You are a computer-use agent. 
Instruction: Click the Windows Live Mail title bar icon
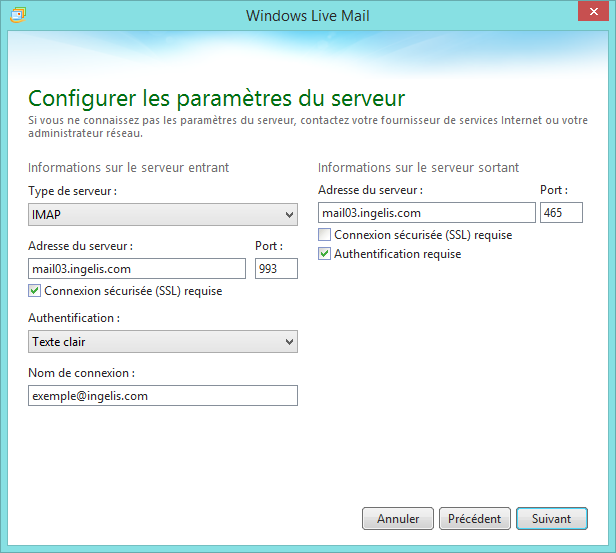(x=18, y=15)
